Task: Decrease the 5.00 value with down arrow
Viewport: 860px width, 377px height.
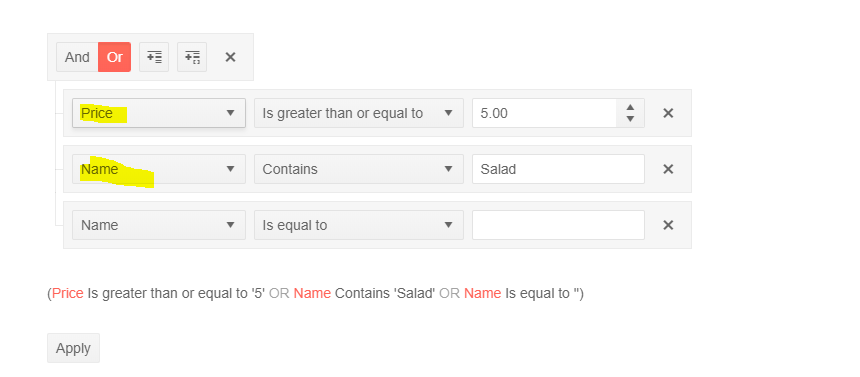Action: (630, 119)
